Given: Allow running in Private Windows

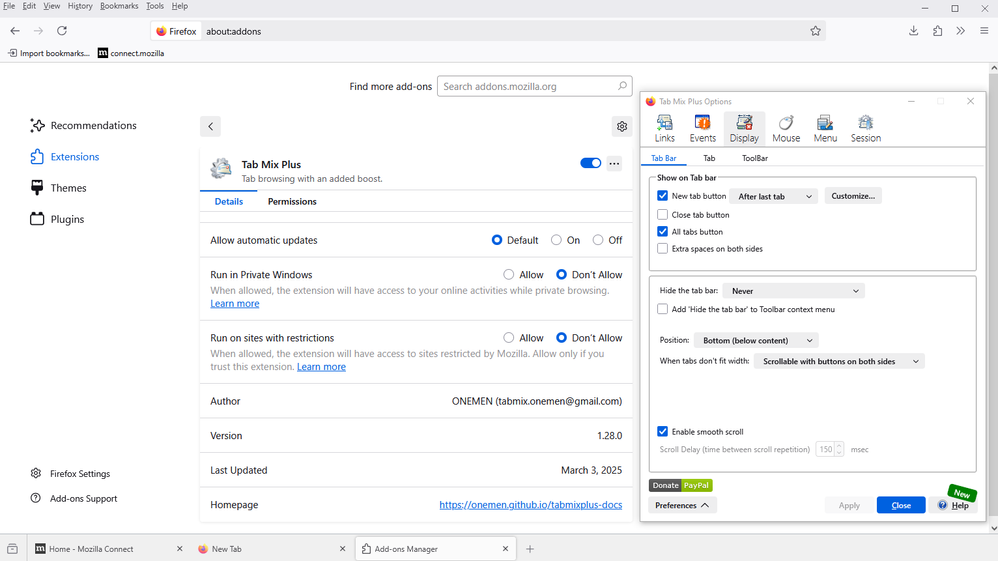Looking at the screenshot, I should pyautogui.click(x=509, y=274).
